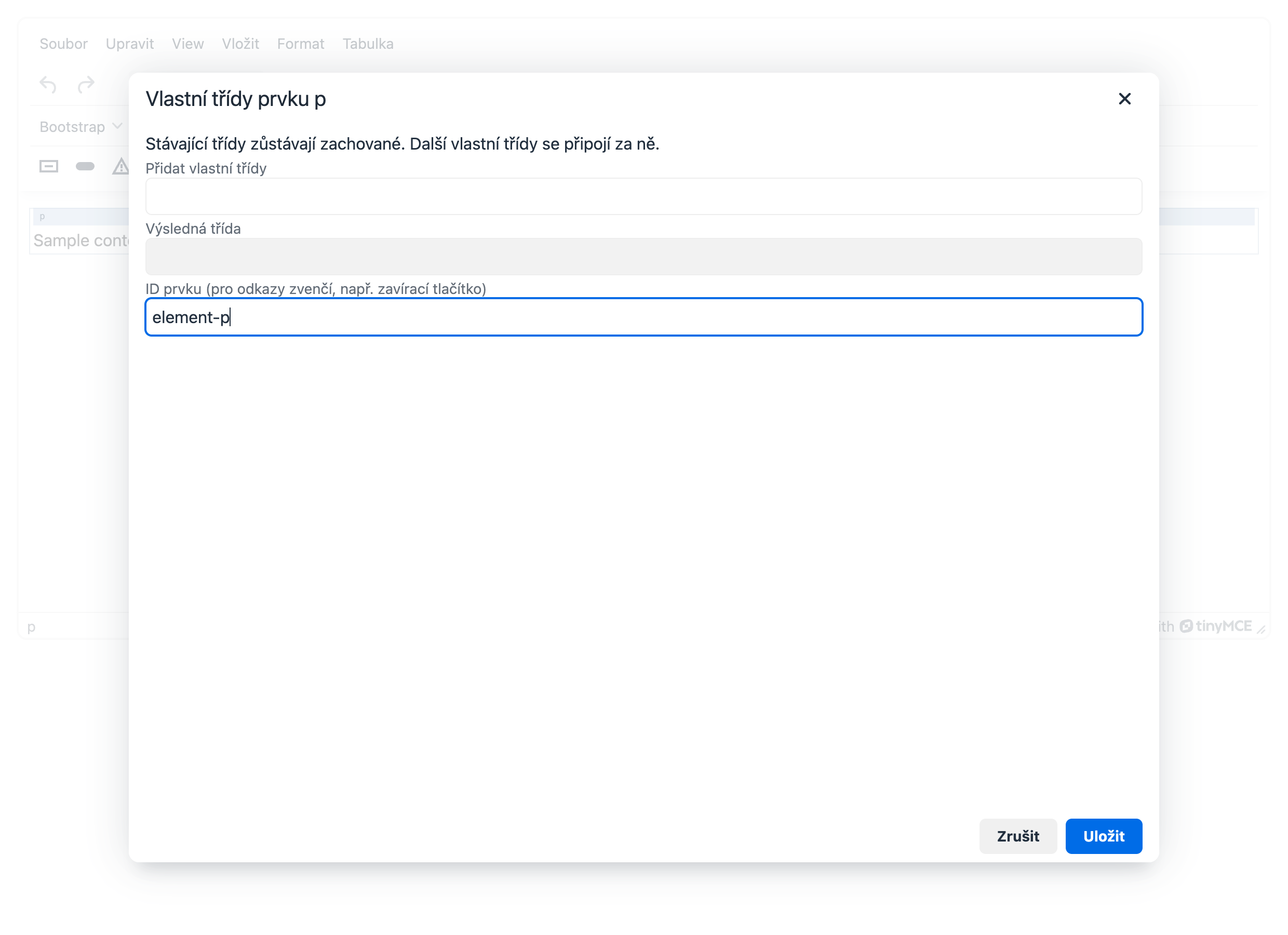The height and width of the screenshot is (935, 1288).
Task: Click the badge pill icon in toolbar
Action: pyautogui.click(x=85, y=166)
